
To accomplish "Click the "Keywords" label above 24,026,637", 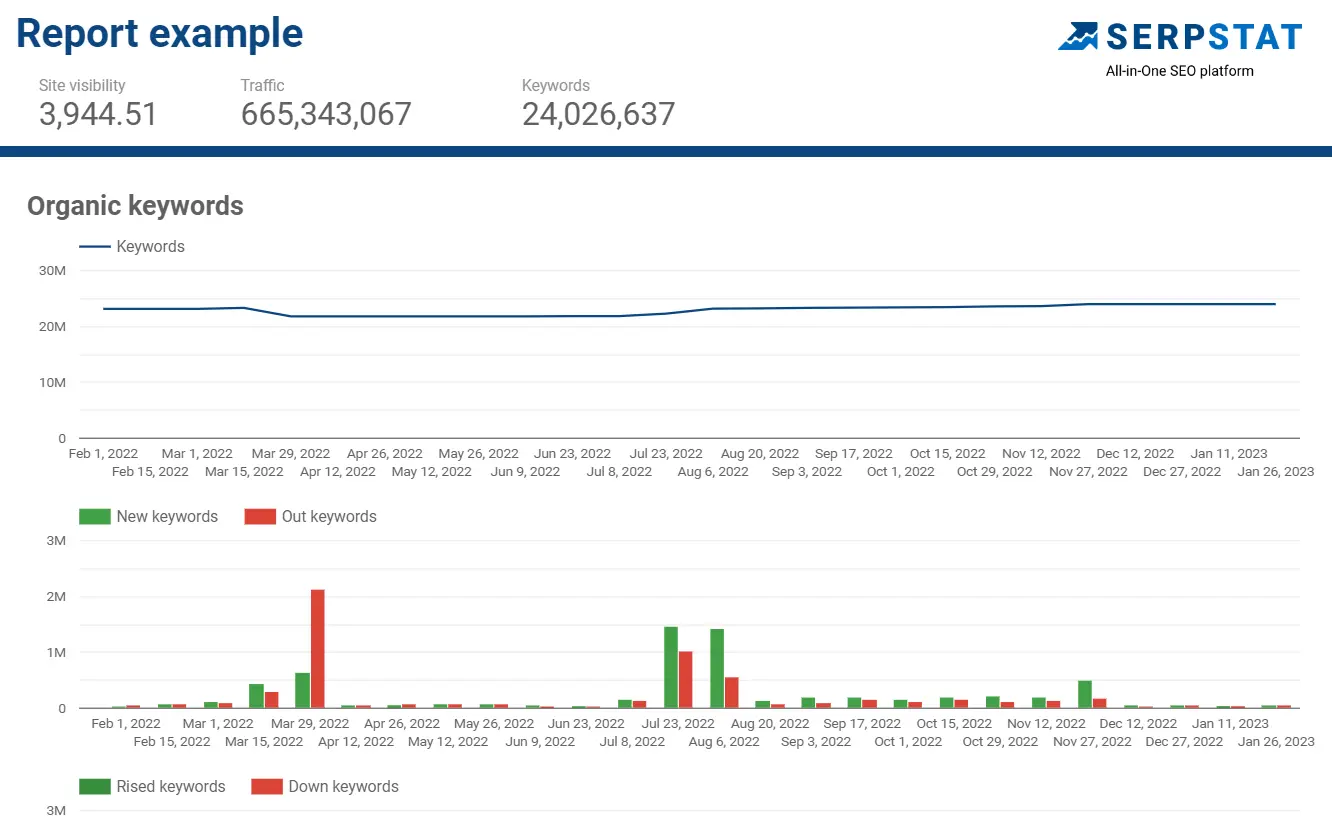I will click(x=555, y=86).
